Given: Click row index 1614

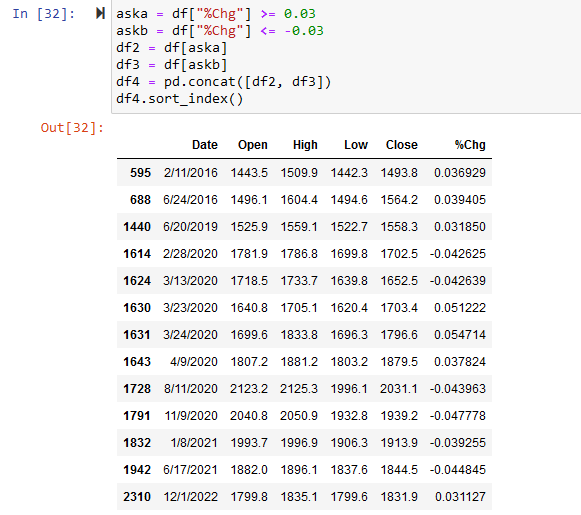Looking at the screenshot, I should (137, 254).
